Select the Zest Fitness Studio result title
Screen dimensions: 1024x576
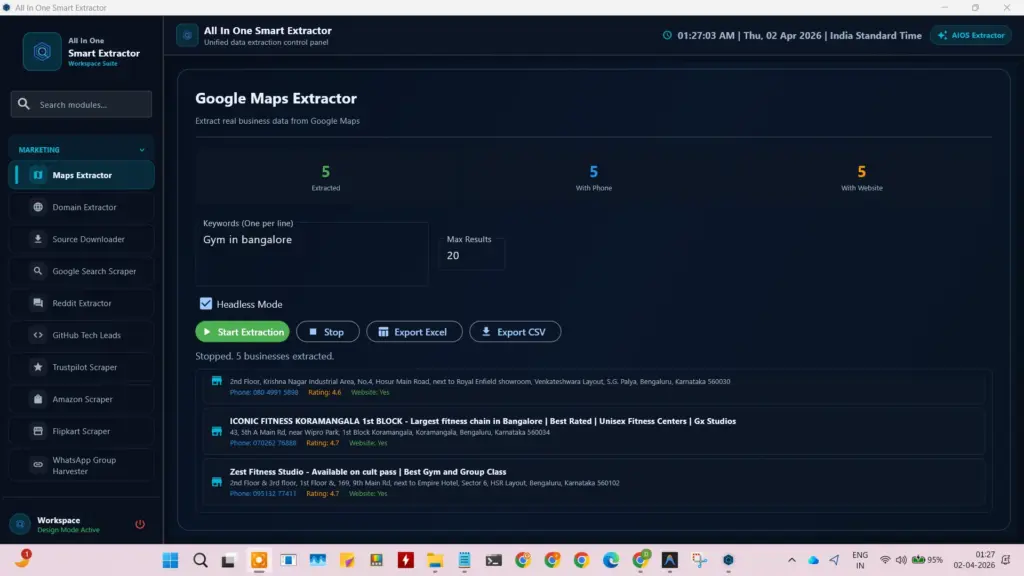point(368,472)
